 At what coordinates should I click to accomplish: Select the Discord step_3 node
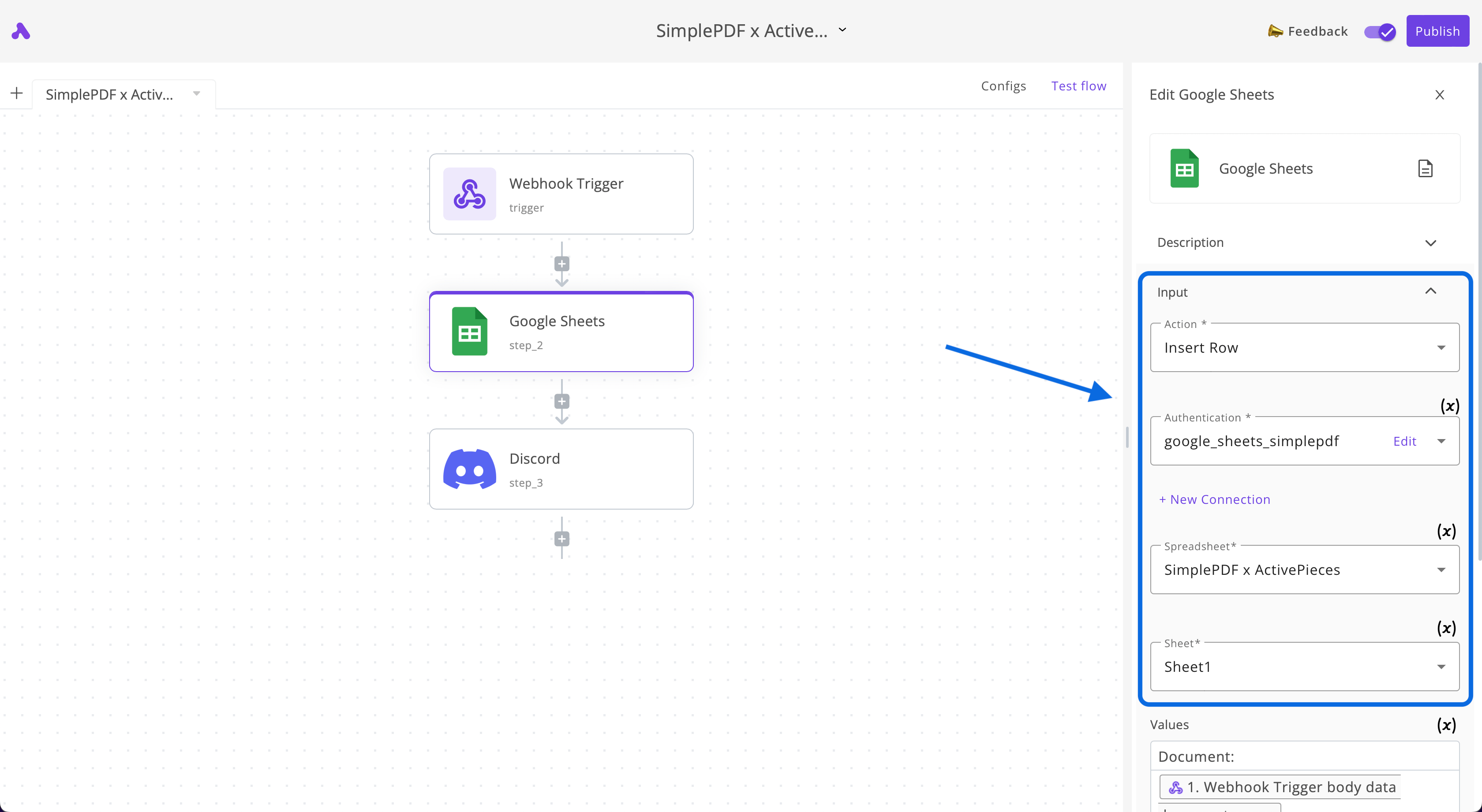point(561,469)
